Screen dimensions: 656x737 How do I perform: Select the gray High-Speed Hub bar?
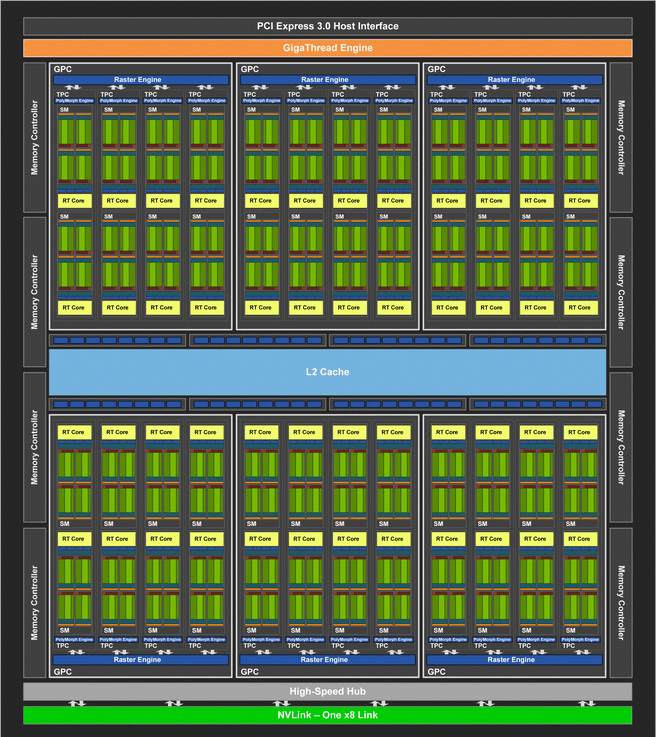coord(328,691)
